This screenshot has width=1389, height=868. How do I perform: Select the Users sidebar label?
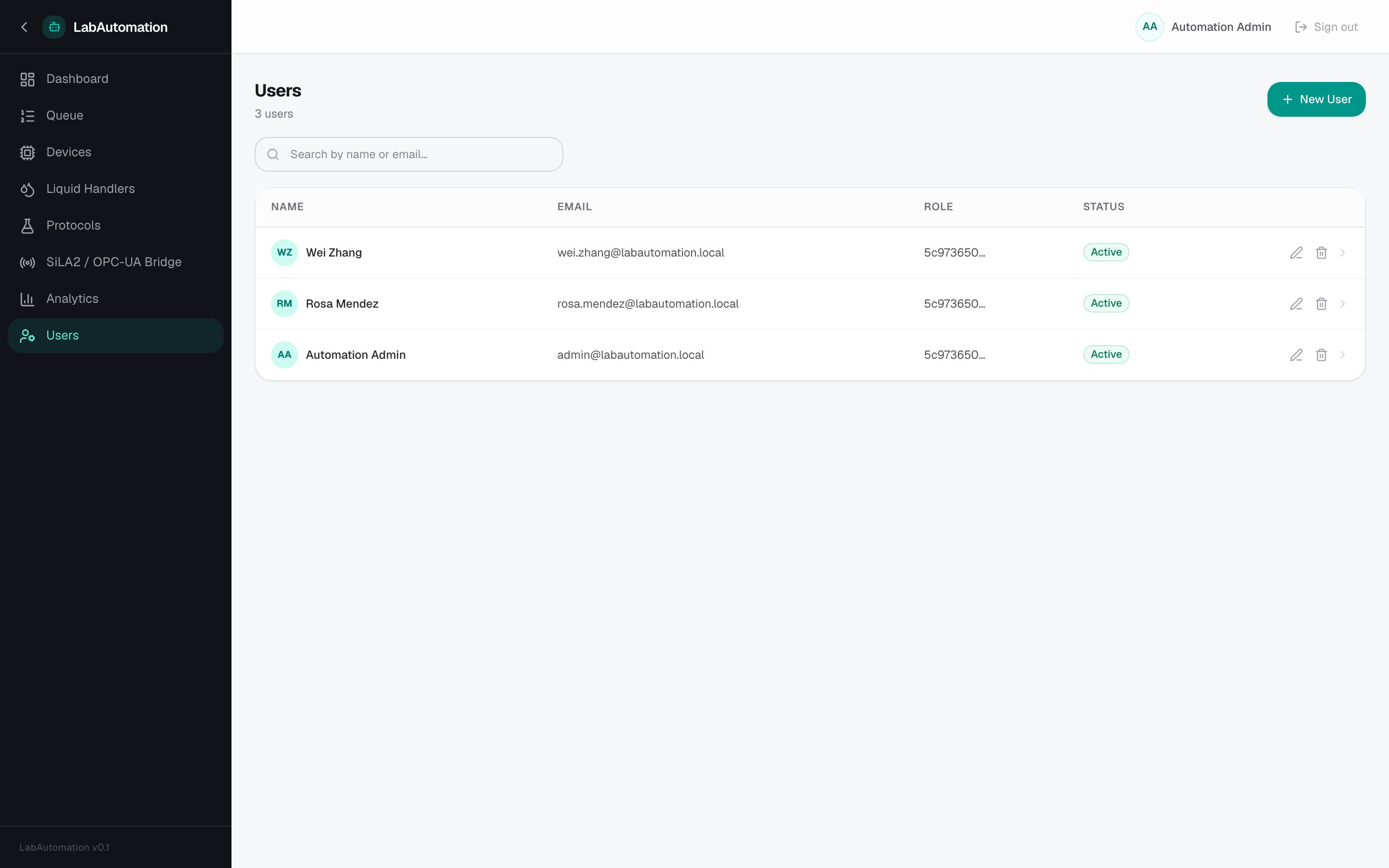pyautogui.click(x=63, y=335)
